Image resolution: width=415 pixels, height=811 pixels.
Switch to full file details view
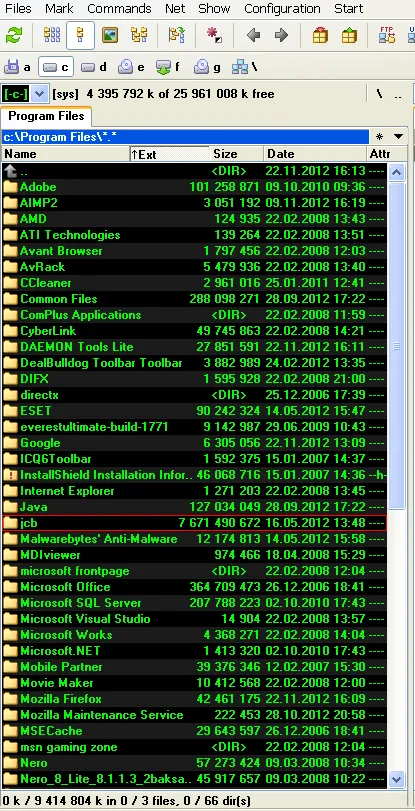(80, 35)
